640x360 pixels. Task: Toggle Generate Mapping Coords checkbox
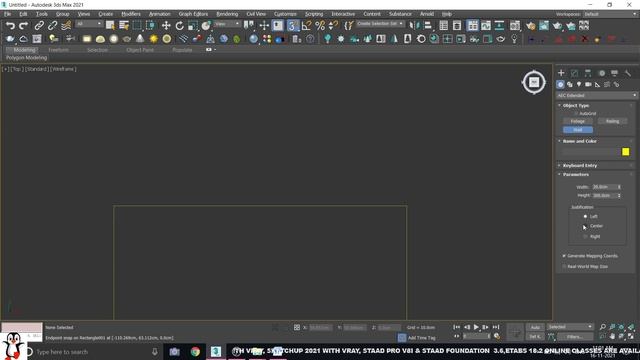click(564, 256)
